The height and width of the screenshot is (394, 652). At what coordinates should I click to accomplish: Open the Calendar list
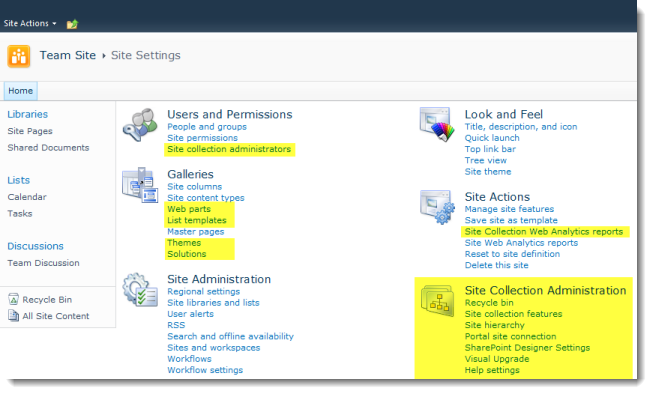coord(27,197)
